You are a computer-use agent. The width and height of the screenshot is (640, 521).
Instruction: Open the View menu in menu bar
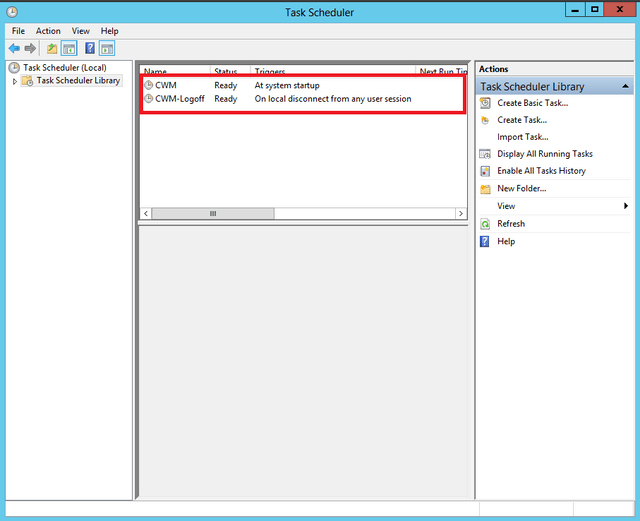click(80, 31)
